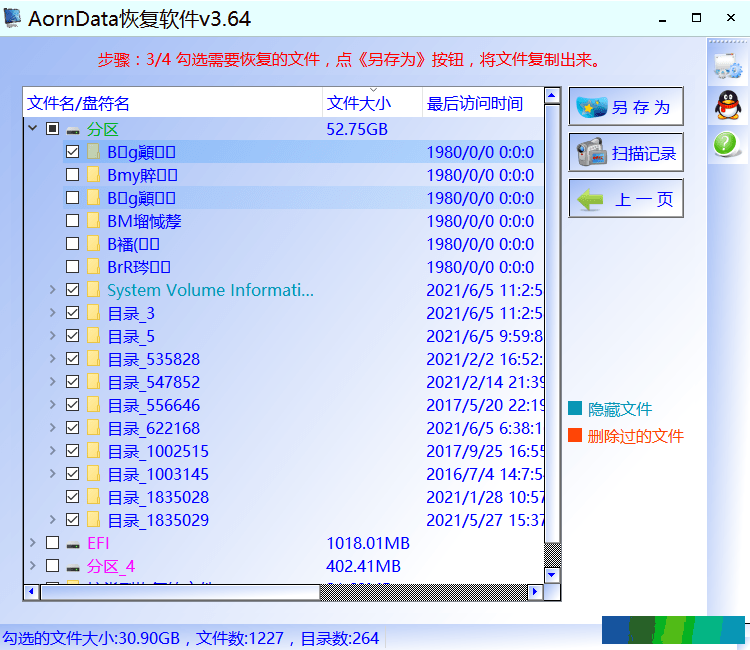Click folder icon of 目录_1835029

tap(93, 519)
